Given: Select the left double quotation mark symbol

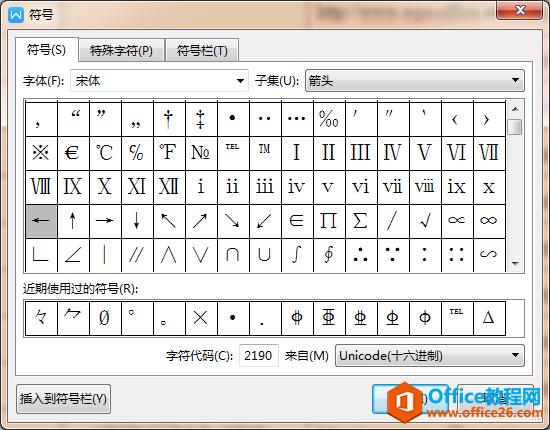Looking at the screenshot, I should click(x=73, y=119).
